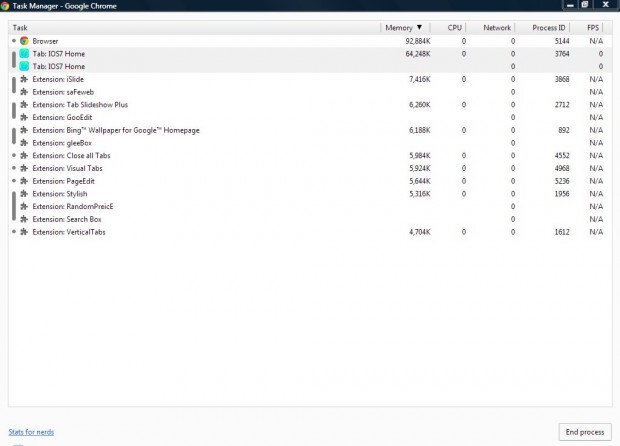Click the End process button
Viewport: 620px width, 446px height.
pyautogui.click(x=585, y=432)
